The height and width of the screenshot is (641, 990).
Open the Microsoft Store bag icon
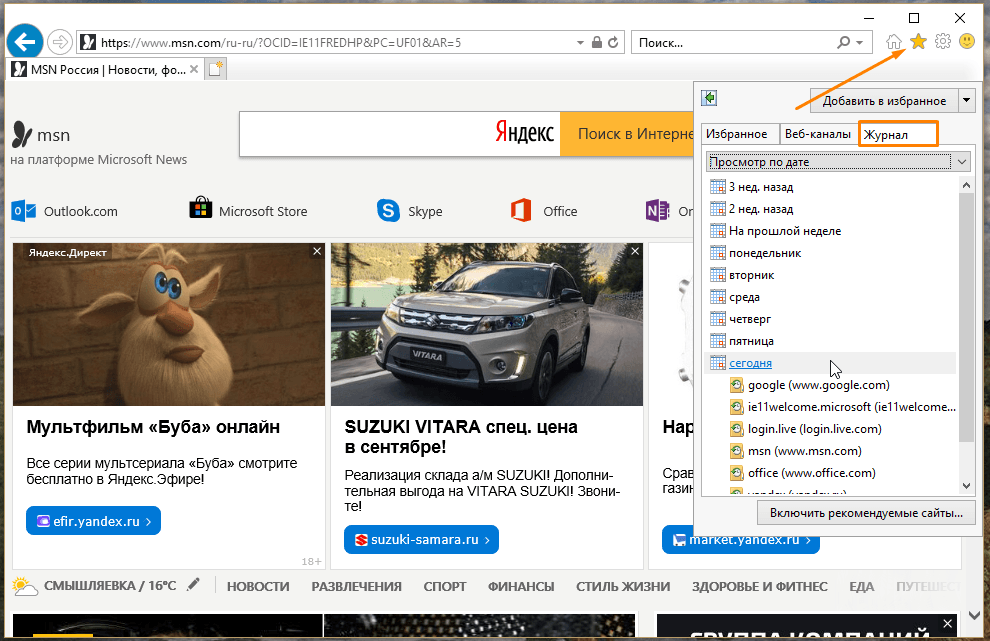coord(201,208)
